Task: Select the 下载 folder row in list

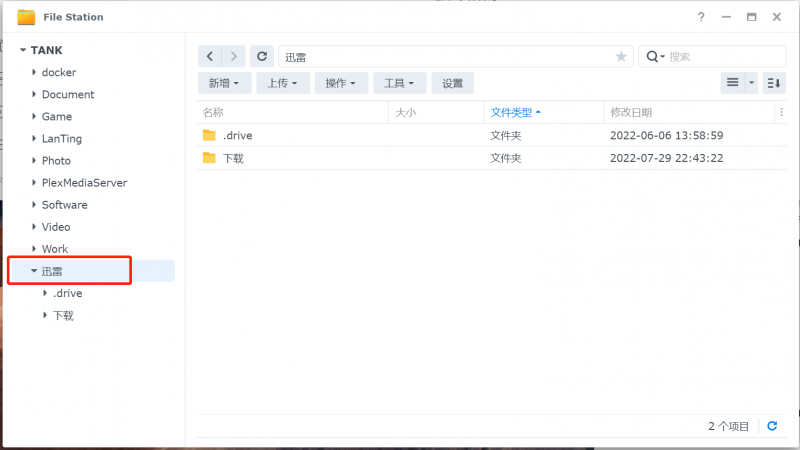Action: [233, 158]
